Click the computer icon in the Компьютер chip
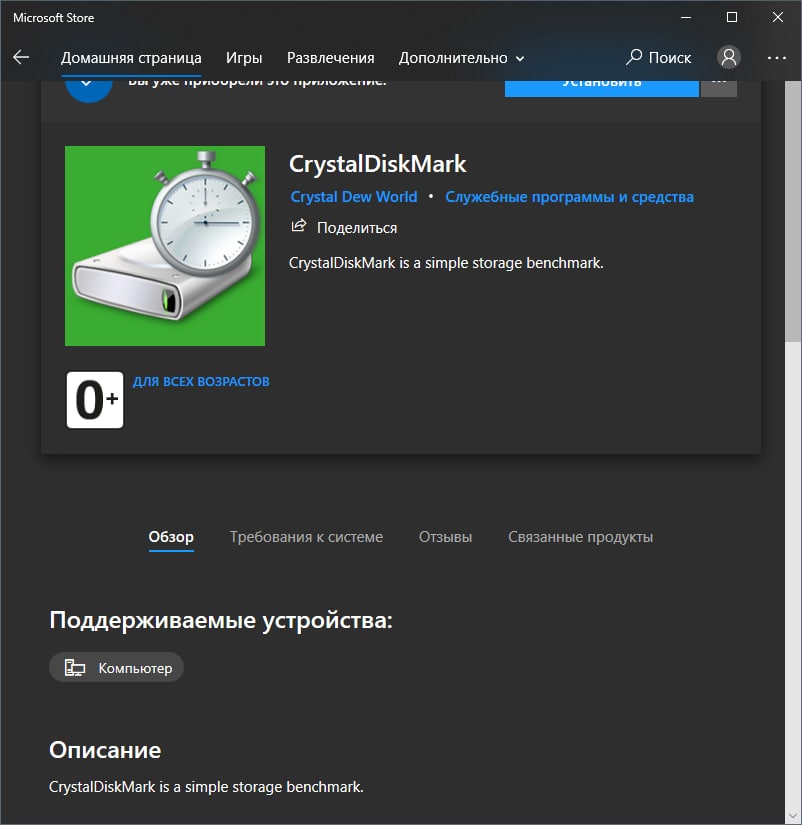This screenshot has width=802, height=825. coord(75,668)
